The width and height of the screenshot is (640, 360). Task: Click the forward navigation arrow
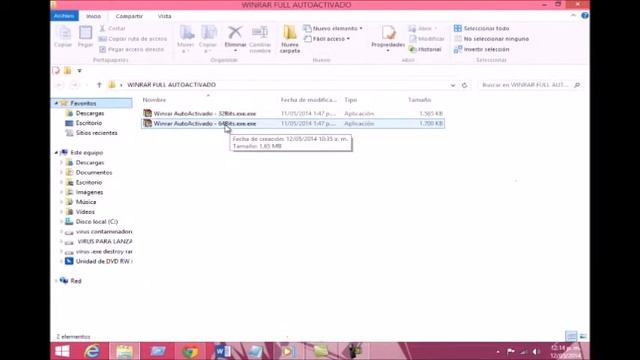(74, 85)
